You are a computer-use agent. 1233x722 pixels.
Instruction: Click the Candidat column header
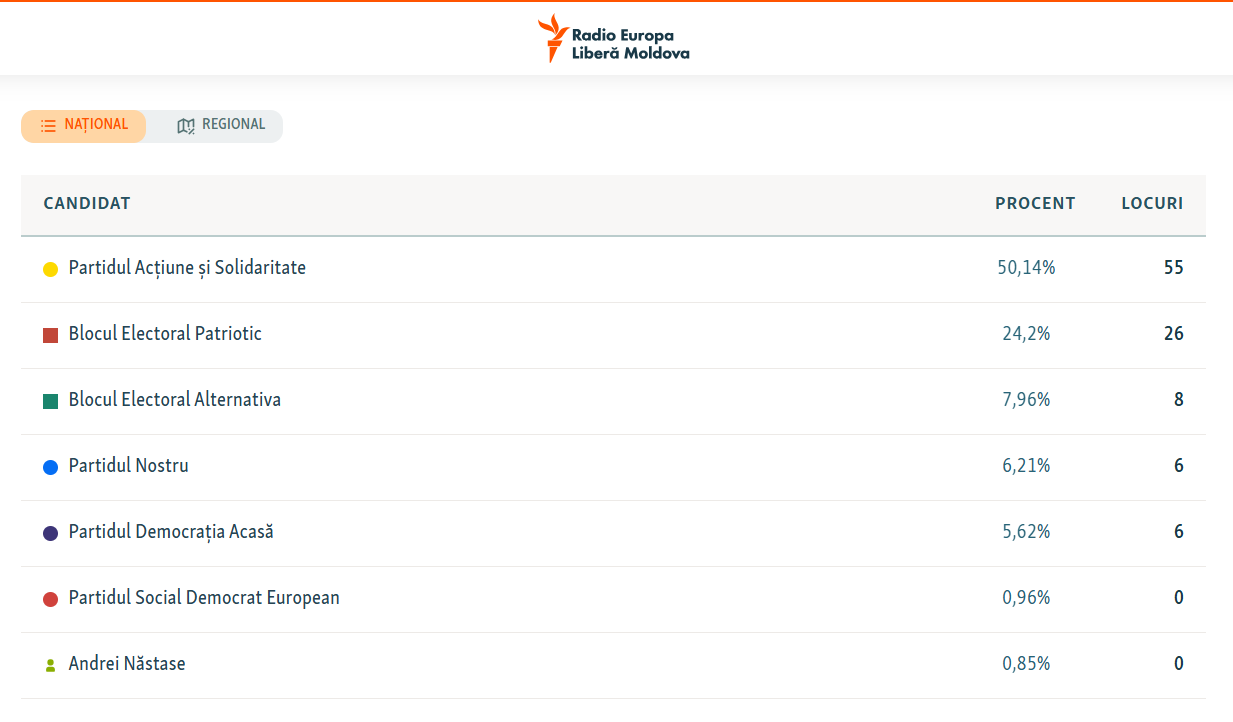click(87, 203)
